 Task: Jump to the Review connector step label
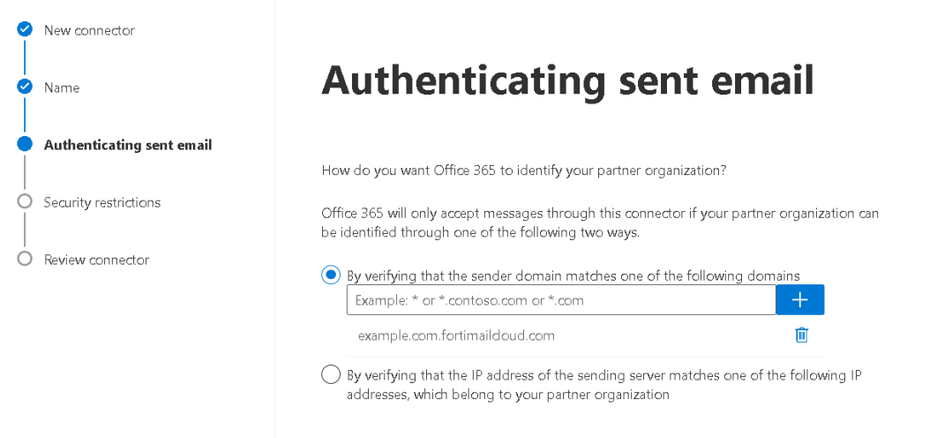(96, 260)
